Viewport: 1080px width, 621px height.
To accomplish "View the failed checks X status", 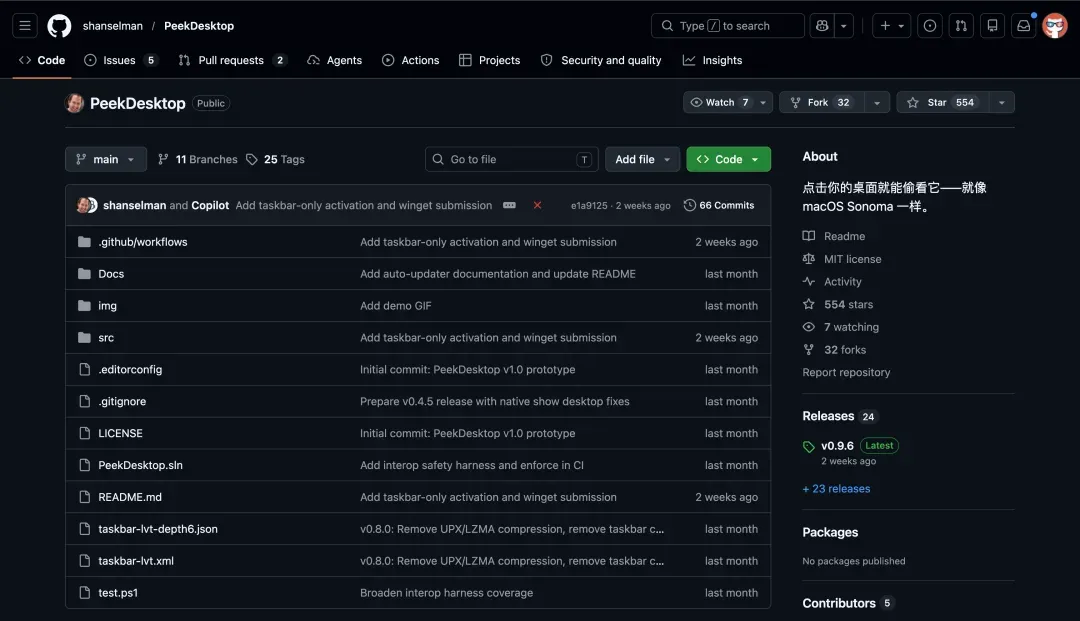I will [537, 205].
